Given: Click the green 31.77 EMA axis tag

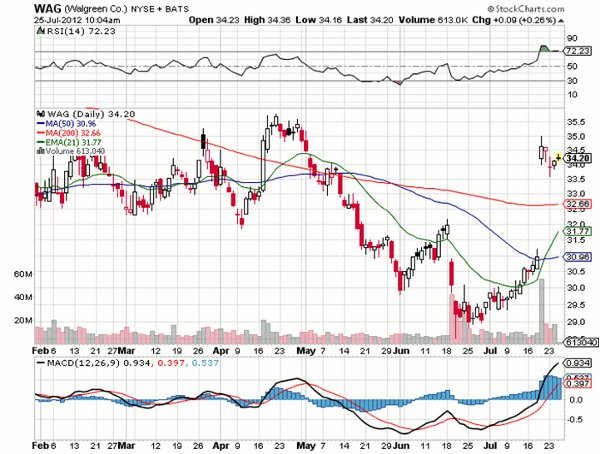Looking at the screenshot, I should click(578, 231).
